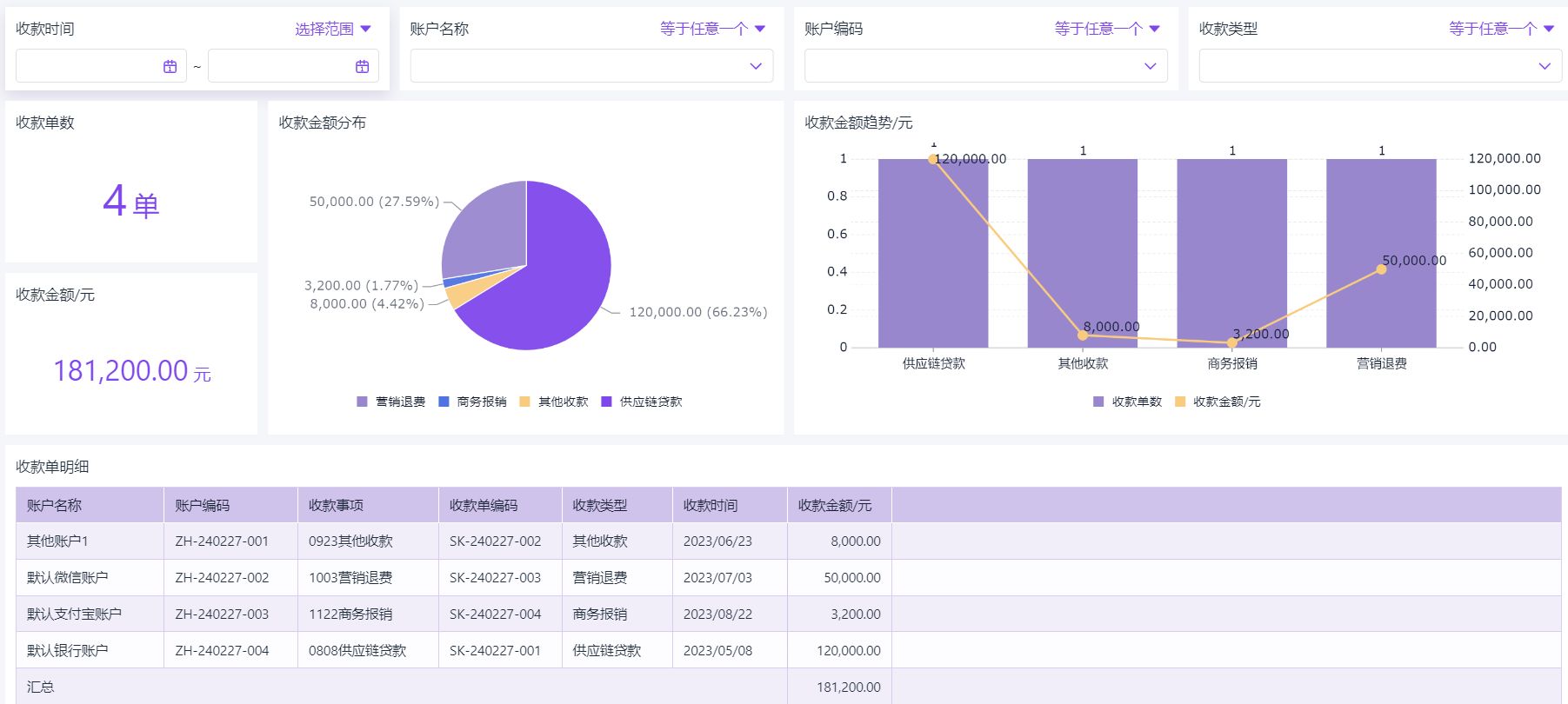The image size is (1568, 704).
Task: Click the 收款时间 start date input field
Action: [101, 66]
